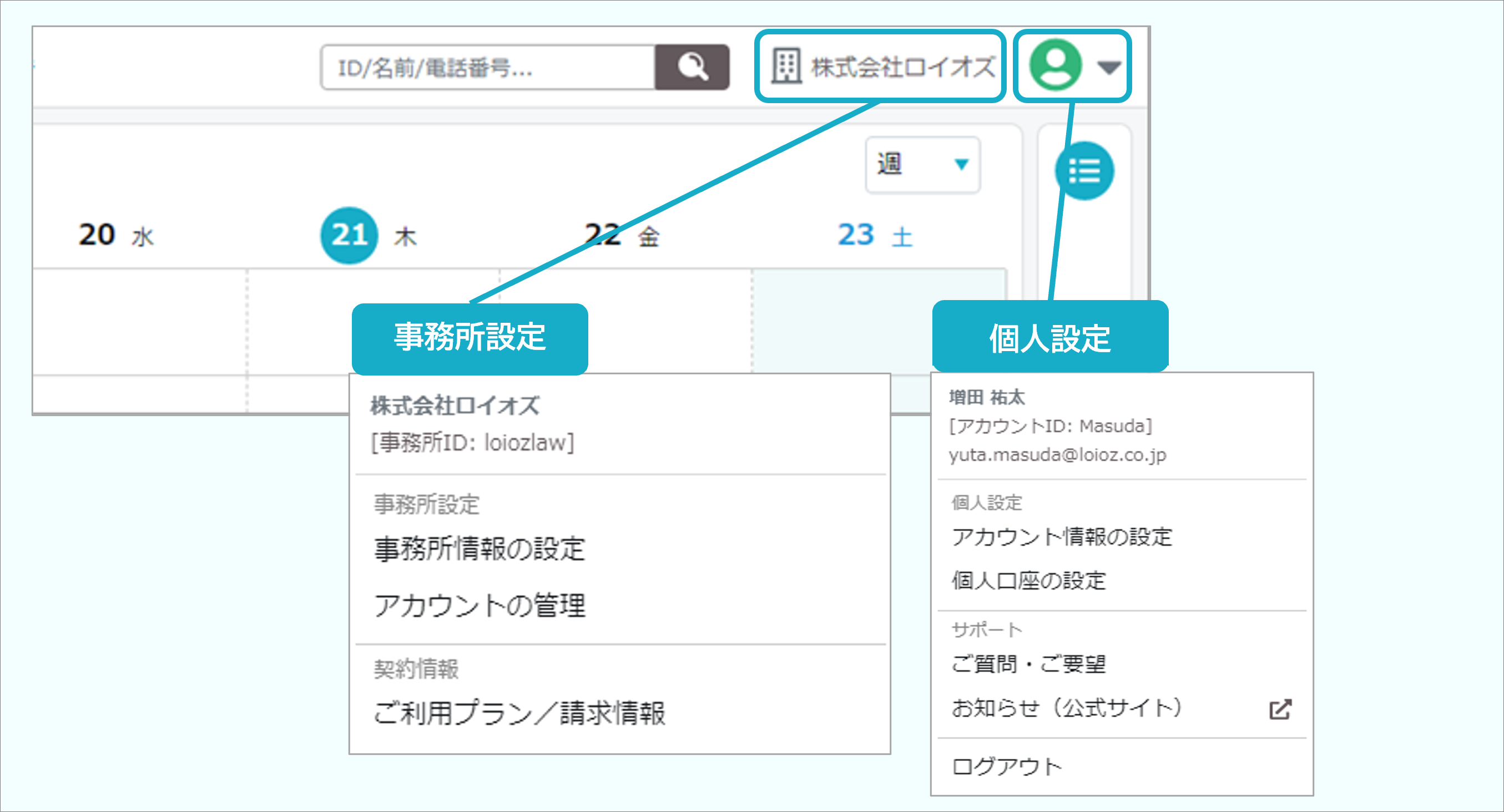
Task: Focus the ID/名前/電話番号 search field
Action: (488, 67)
